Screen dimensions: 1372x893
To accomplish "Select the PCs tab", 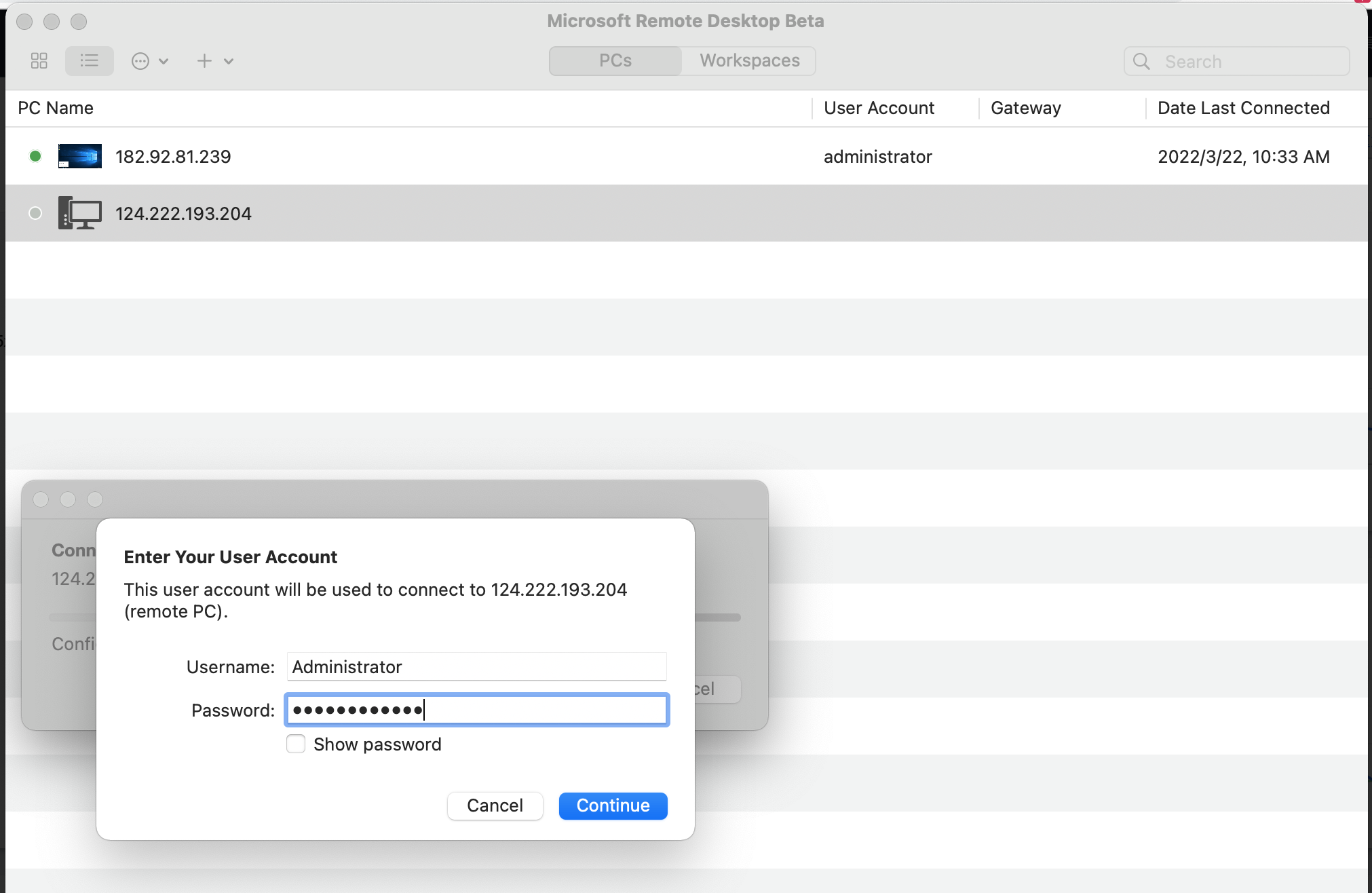I will pos(615,60).
